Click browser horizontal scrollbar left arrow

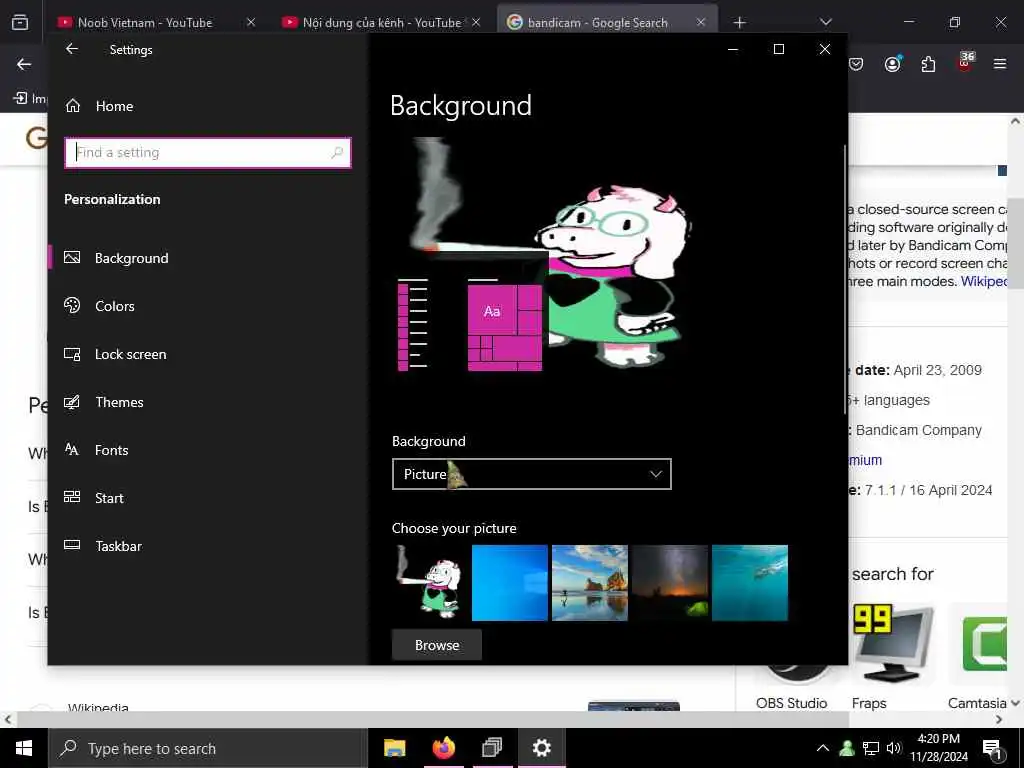tap(7, 720)
